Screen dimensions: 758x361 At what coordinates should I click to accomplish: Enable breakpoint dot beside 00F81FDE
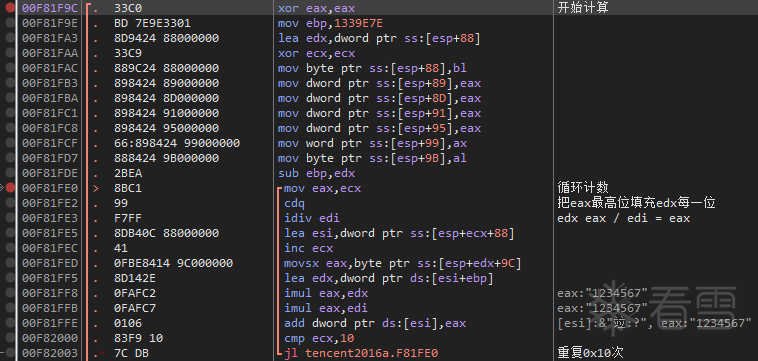click(10, 173)
